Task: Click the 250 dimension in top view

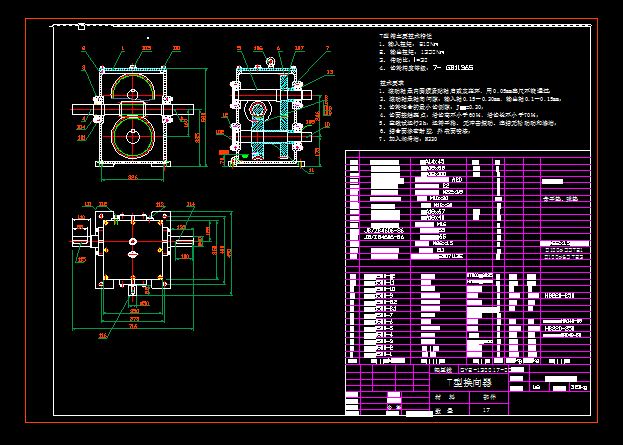Action: tap(135, 311)
